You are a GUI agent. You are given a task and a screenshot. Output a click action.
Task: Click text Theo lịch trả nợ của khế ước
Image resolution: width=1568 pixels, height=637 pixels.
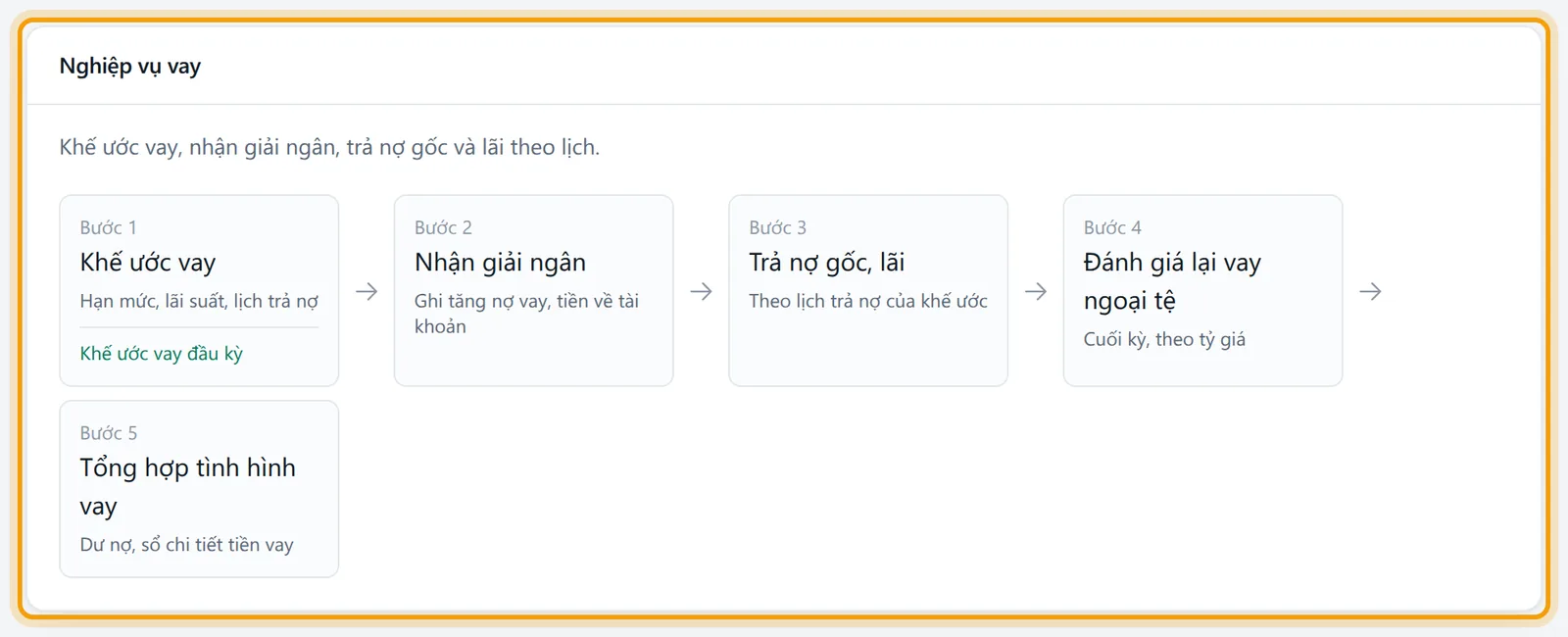pyautogui.click(x=868, y=301)
